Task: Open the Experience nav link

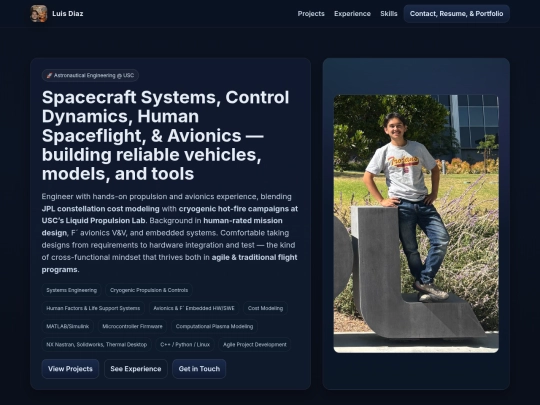Action: click(x=352, y=14)
